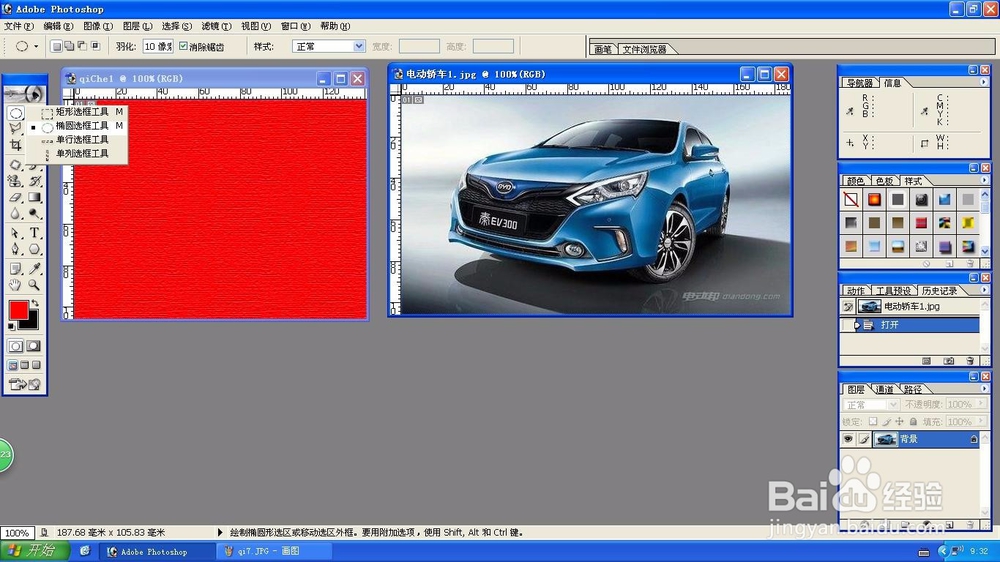
Task: Select the Eyedropper tool
Action: (34, 269)
